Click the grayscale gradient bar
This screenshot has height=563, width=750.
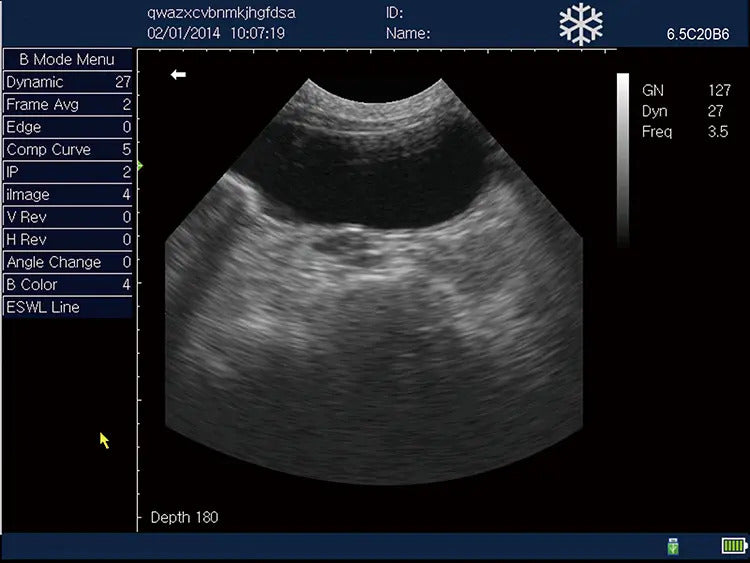coord(623,158)
